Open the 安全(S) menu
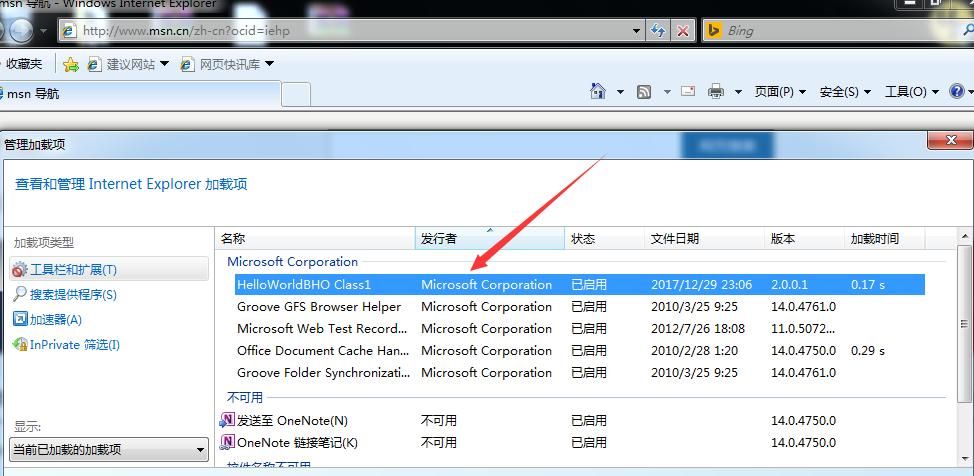This screenshot has width=974, height=476. pyautogui.click(x=845, y=92)
